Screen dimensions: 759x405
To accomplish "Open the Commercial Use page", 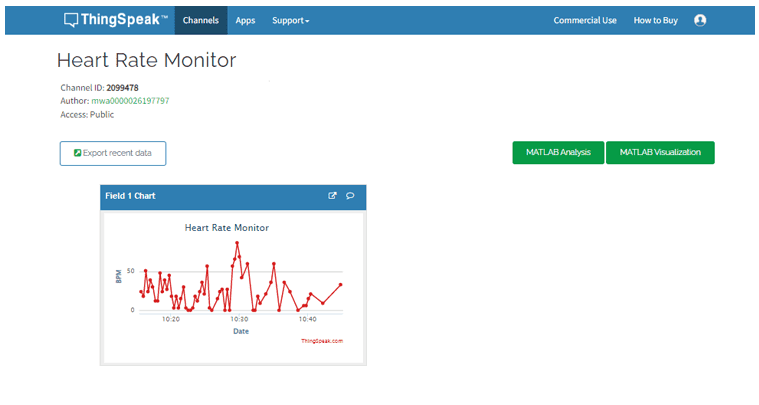I will pyautogui.click(x=585, y=20).
